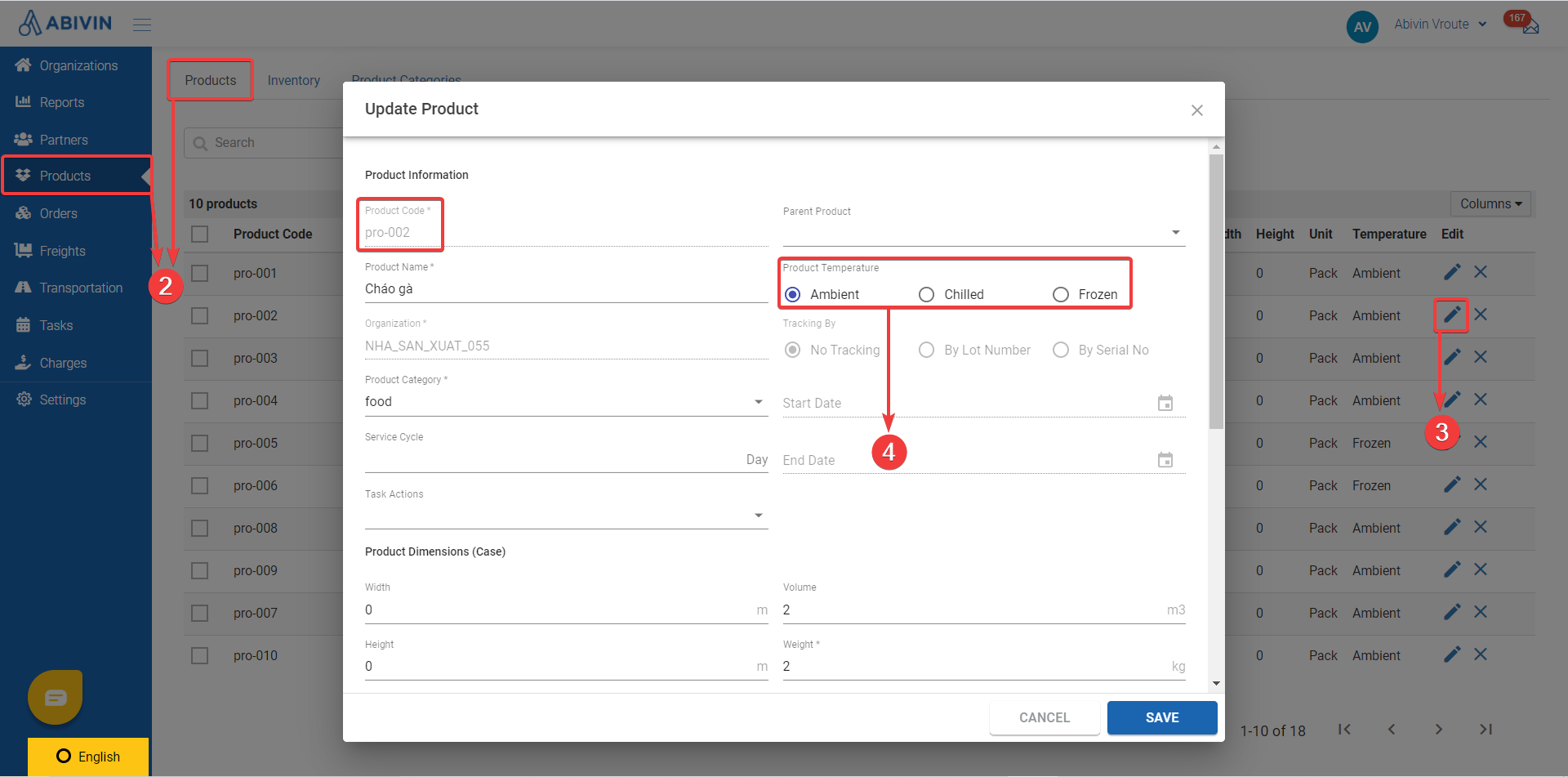Click the AV user avatar
Screen dimensions: 1568x777
1362,27
